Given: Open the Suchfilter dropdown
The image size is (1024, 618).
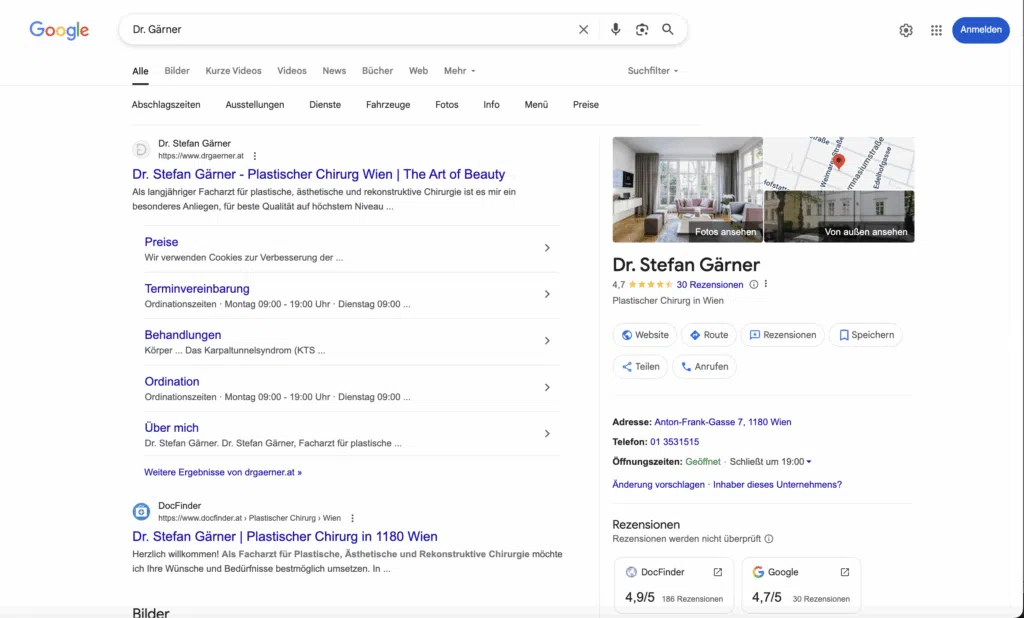Looking at the screenshot, I should (653, 71).
